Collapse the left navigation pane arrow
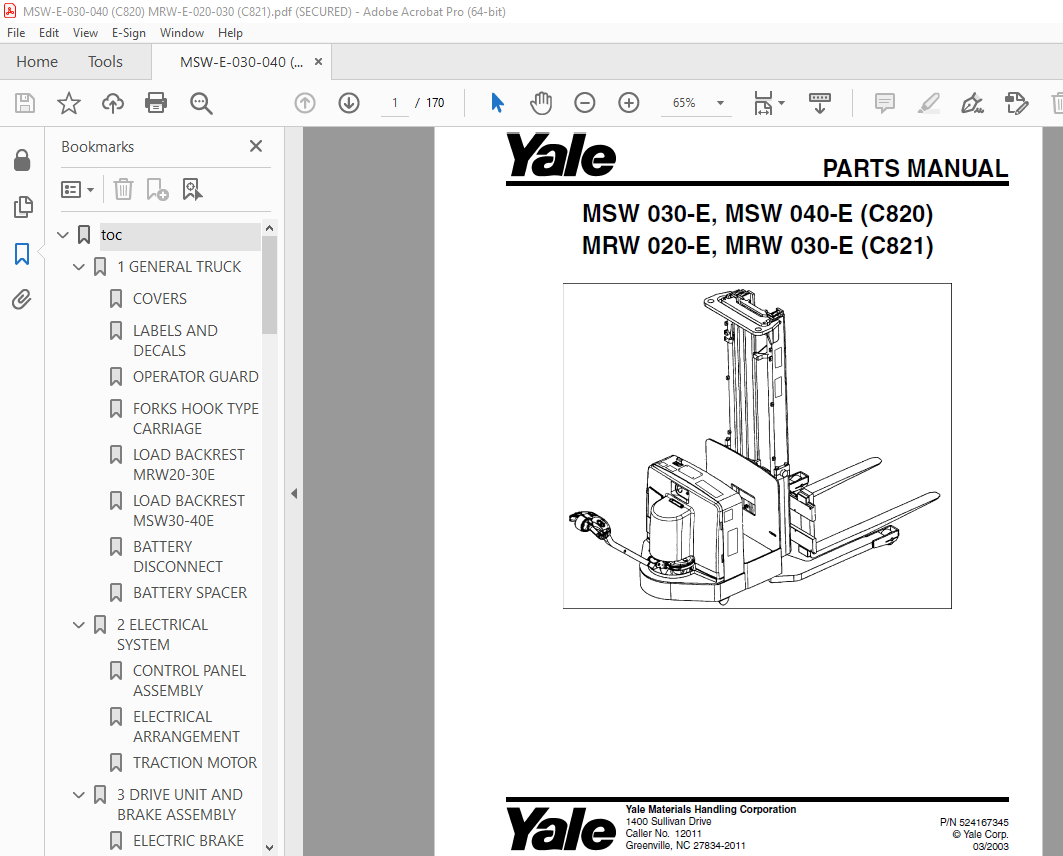 (294, 493)
